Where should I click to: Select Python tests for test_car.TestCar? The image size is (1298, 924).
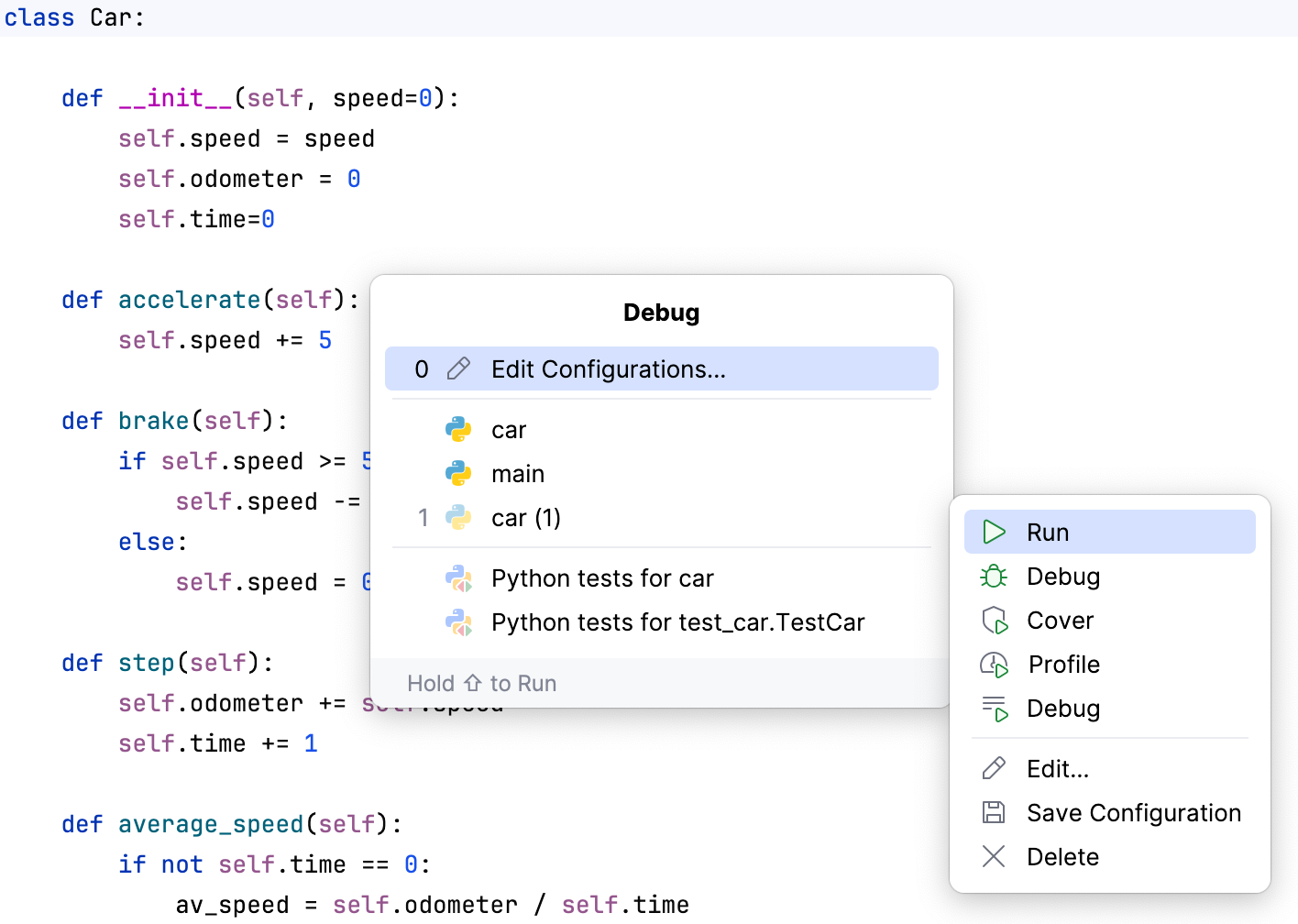point(678,621)
